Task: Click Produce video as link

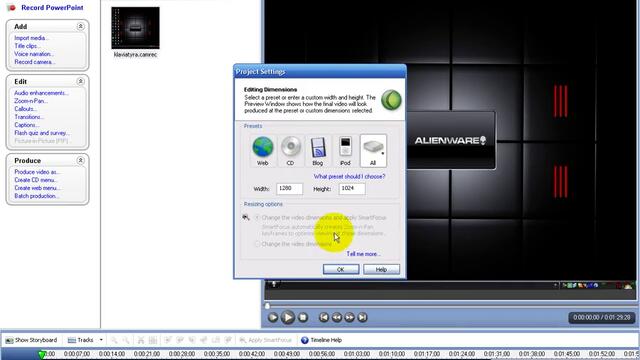Action: (37, 172)
